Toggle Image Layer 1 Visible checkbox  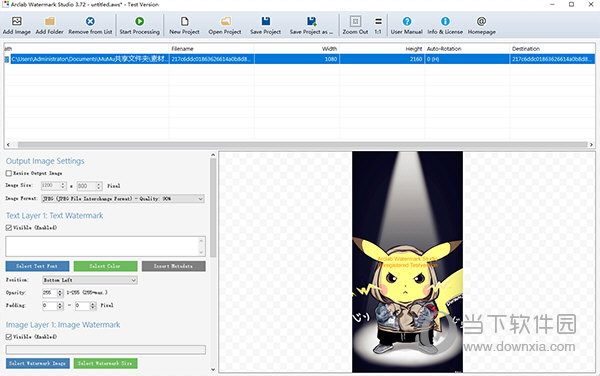pyautogui.click(x=8, y=337)
